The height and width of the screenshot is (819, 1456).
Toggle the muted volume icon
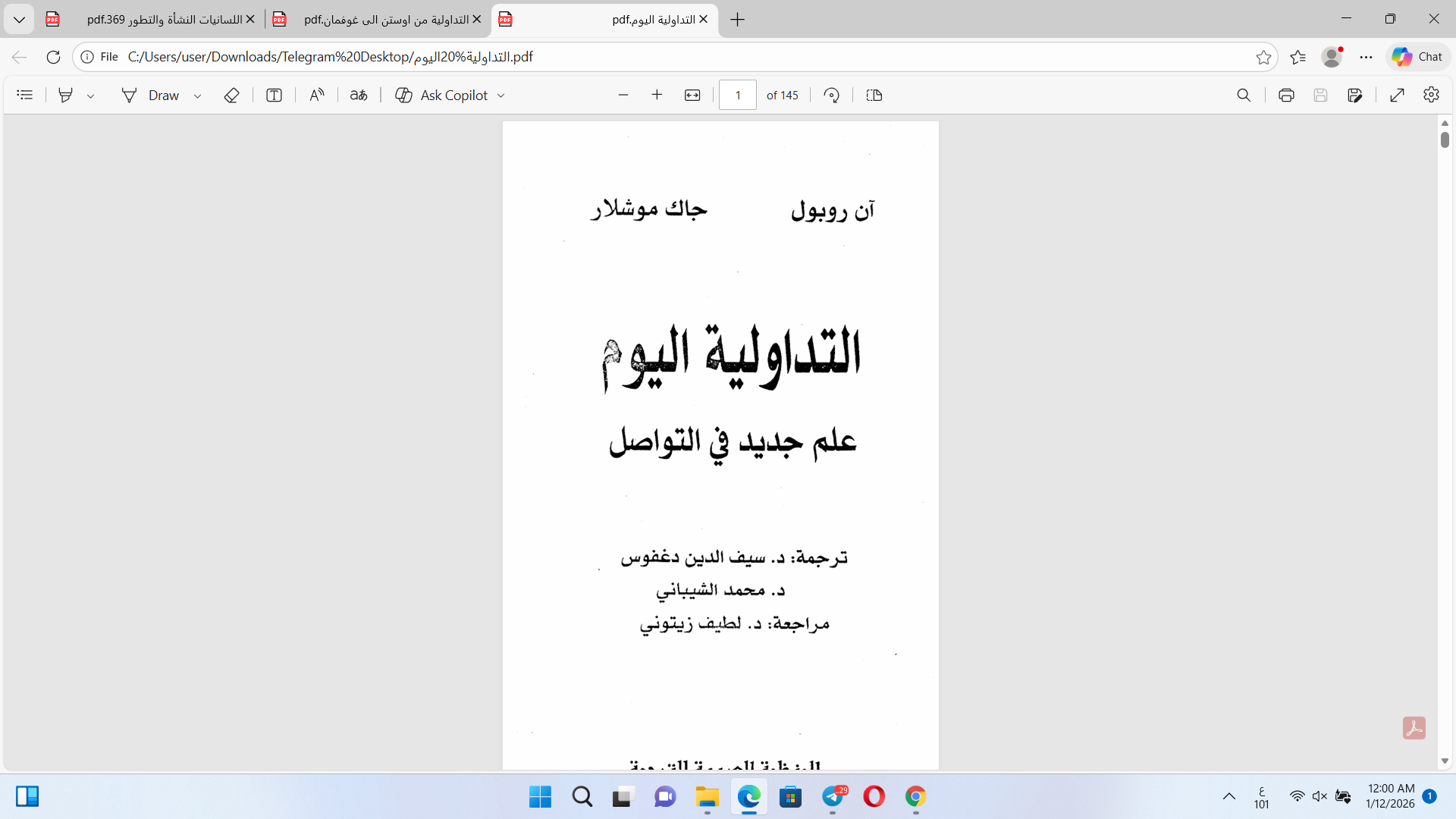point(1319,796)
